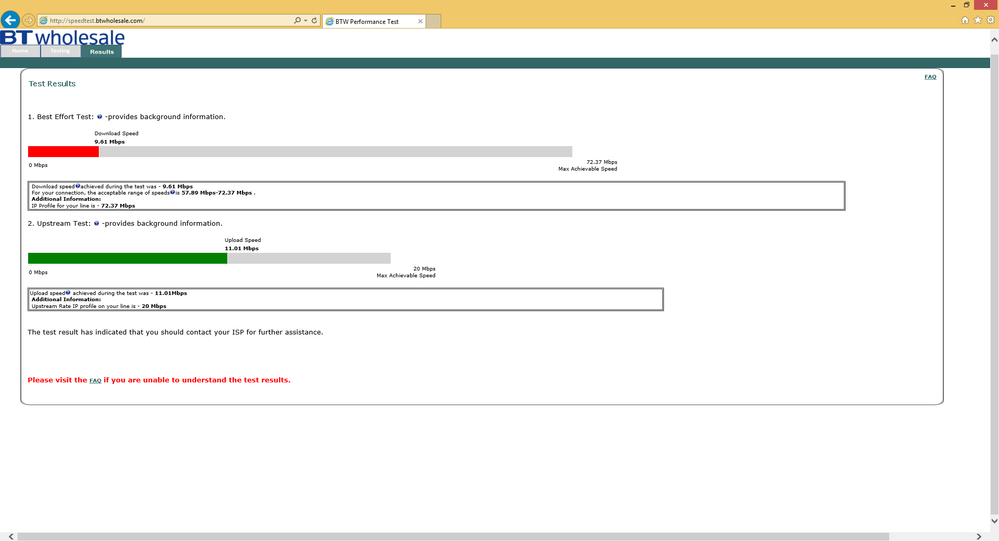999x541 pixels.
Task: Open the FAQ link at top right
Action: click(930, 77)
